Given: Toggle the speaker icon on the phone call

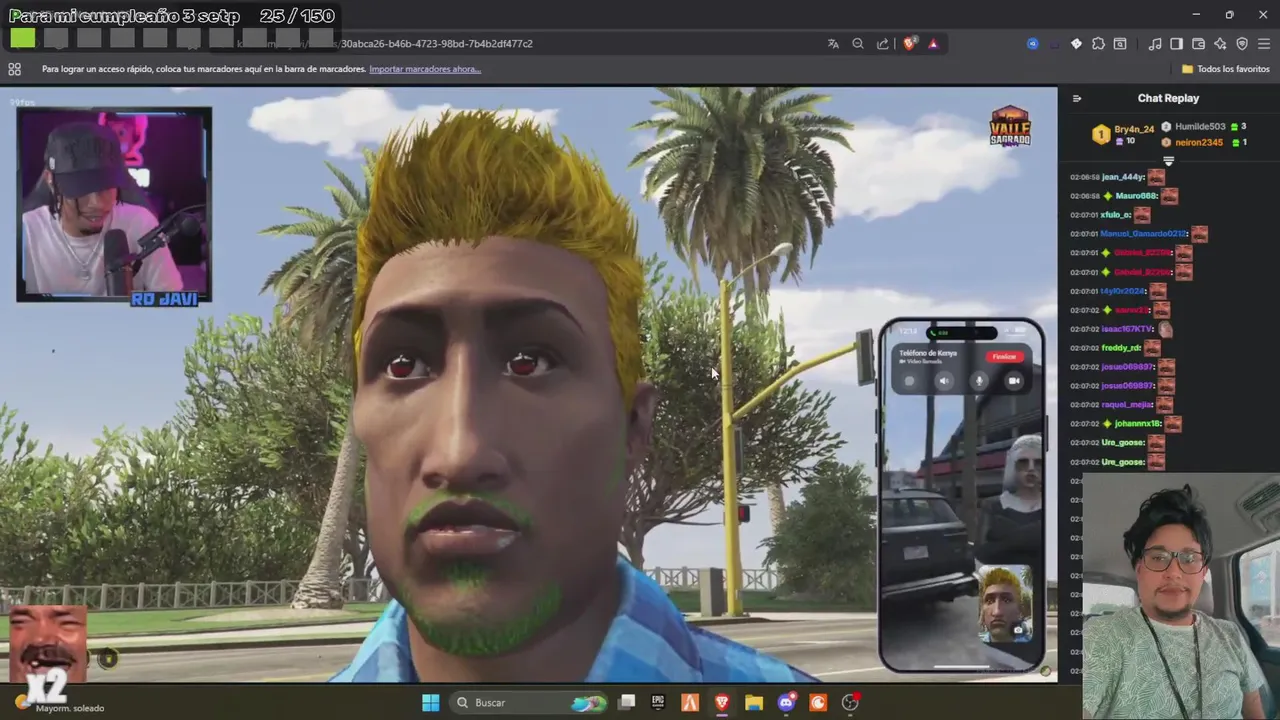Looking at the screenshot, I should pos(944,381).
